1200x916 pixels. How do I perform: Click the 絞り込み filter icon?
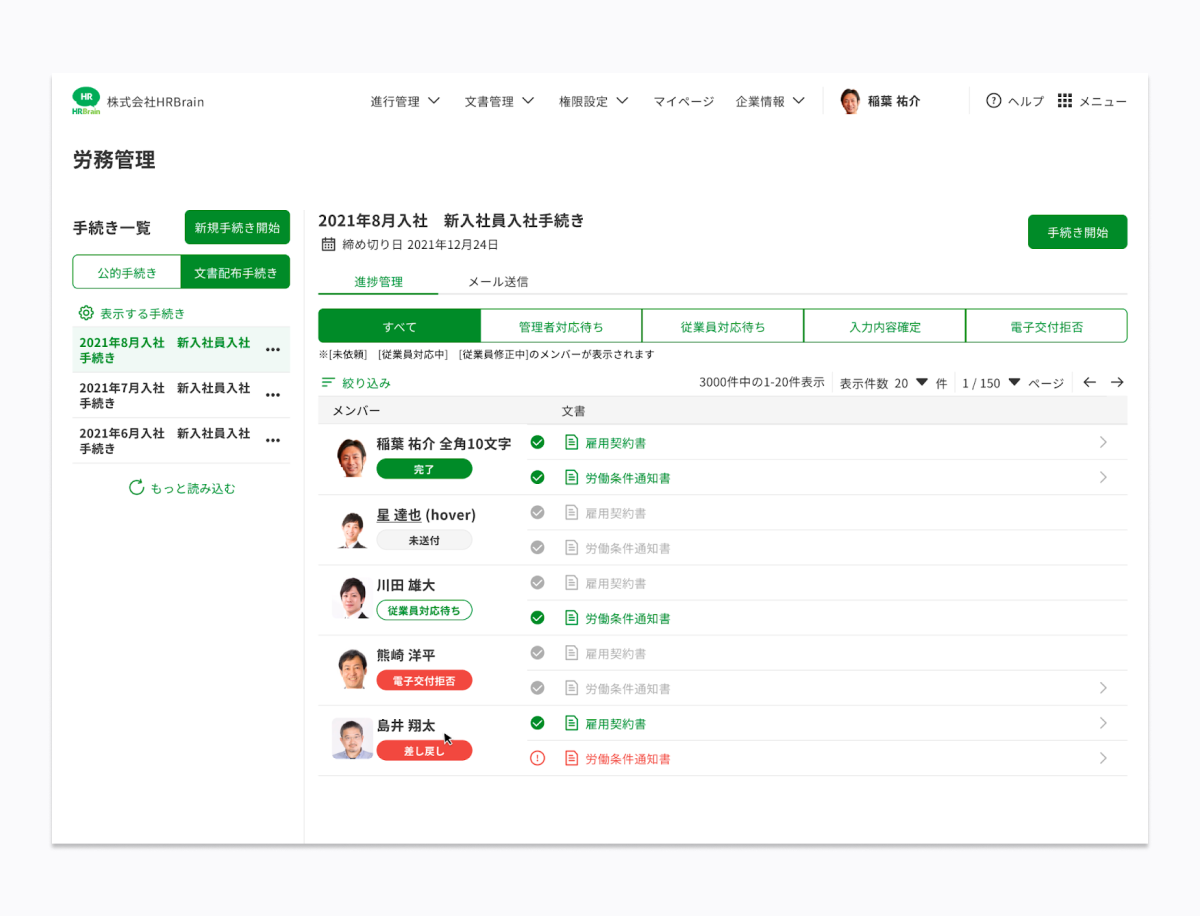pos(329,382)
